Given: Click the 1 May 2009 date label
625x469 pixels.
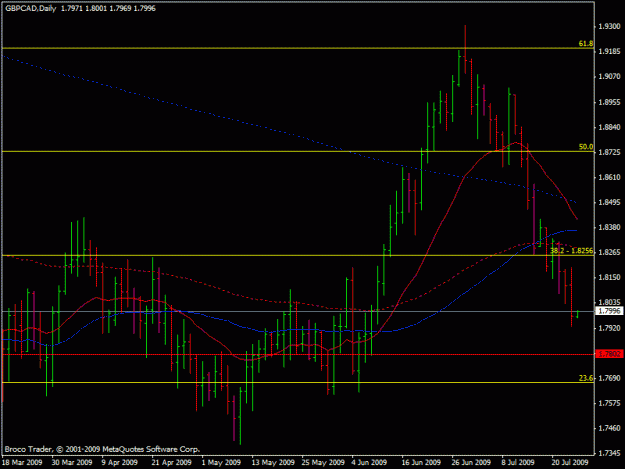Looking at the screenshot, I should (221, 462).
